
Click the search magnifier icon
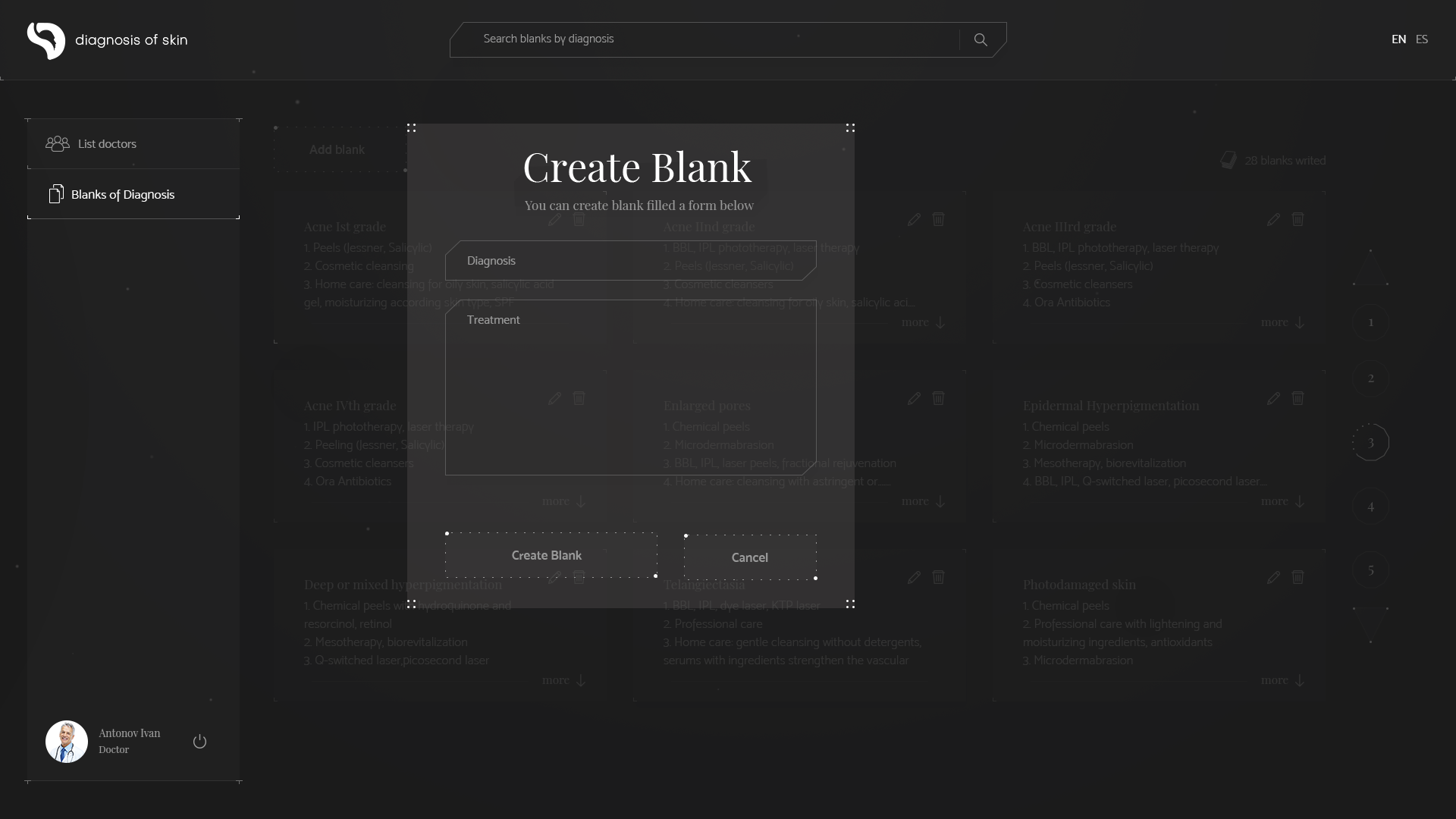pyautogui.click(x=981, y=39)
